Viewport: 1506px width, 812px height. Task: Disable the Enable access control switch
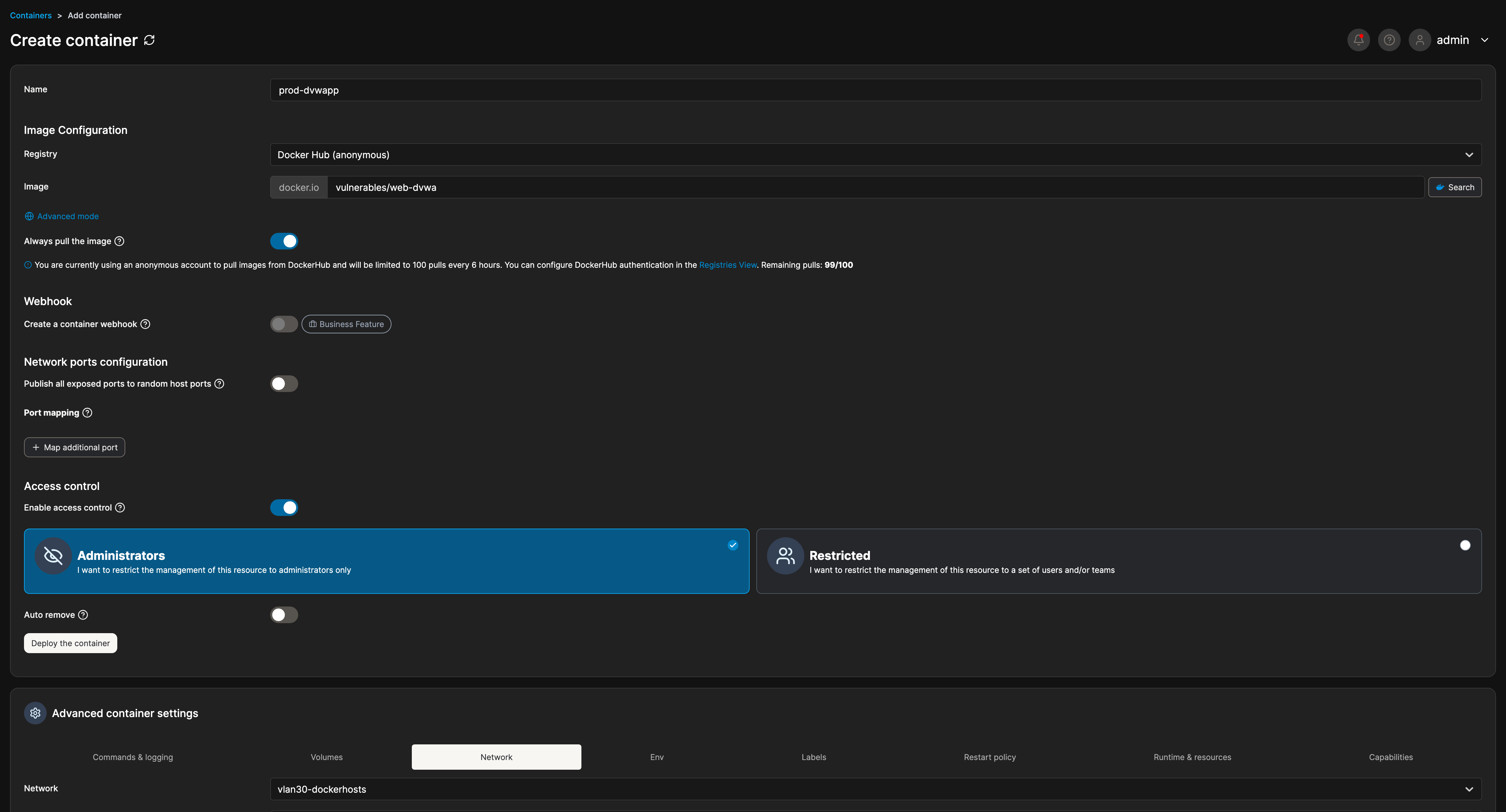coord(284,508)
